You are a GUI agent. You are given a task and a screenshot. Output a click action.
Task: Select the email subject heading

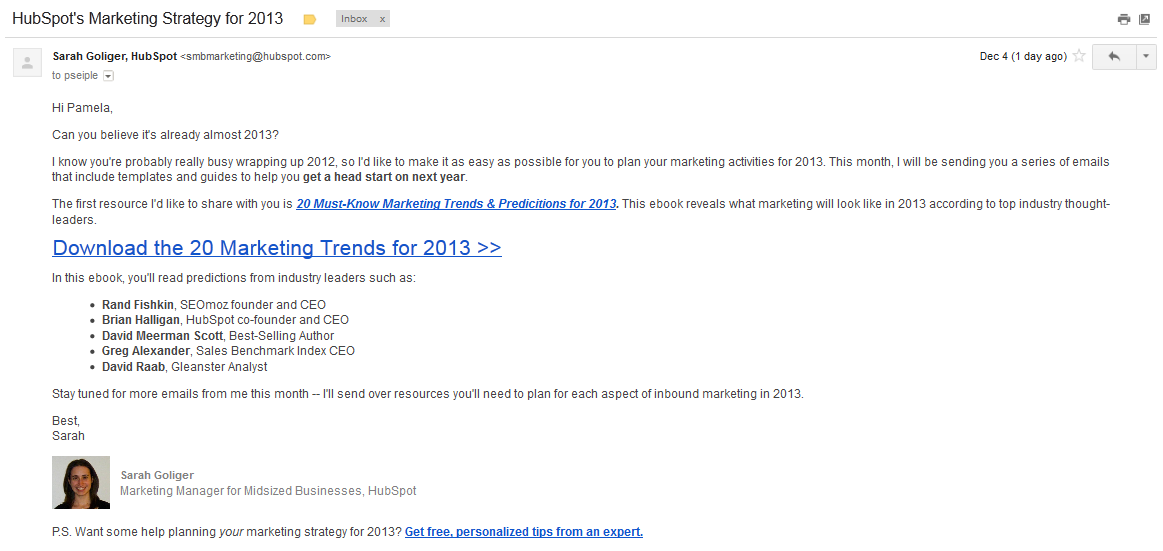[148, 19]
